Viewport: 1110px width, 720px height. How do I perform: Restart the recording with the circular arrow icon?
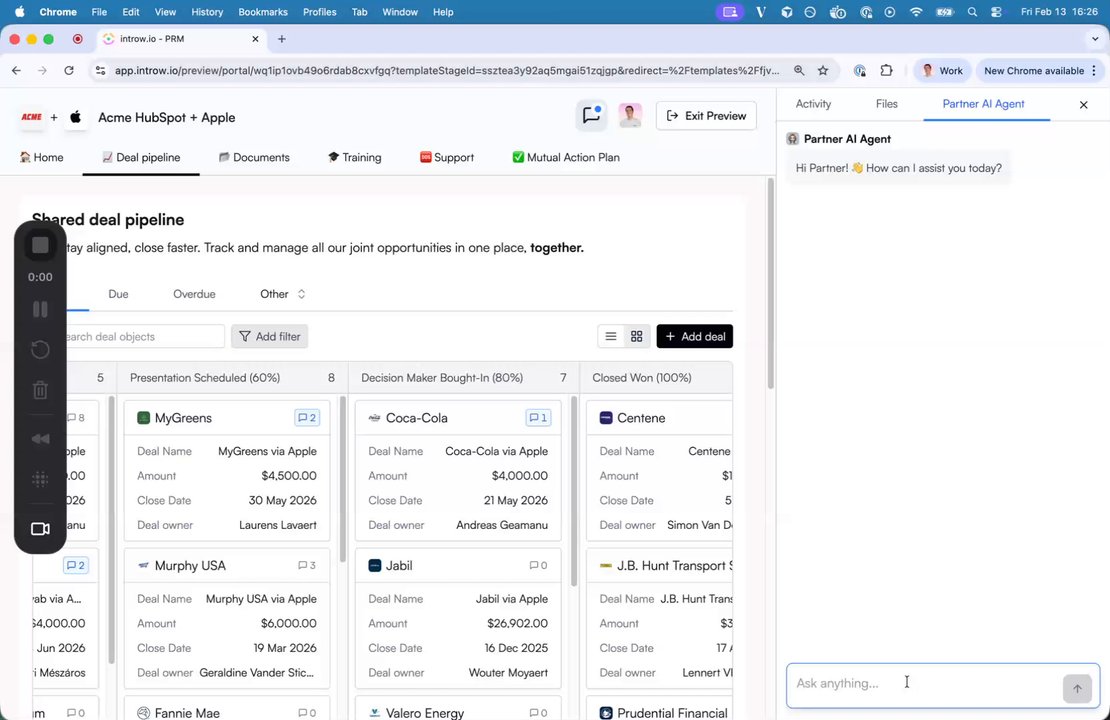pos(40,349)
